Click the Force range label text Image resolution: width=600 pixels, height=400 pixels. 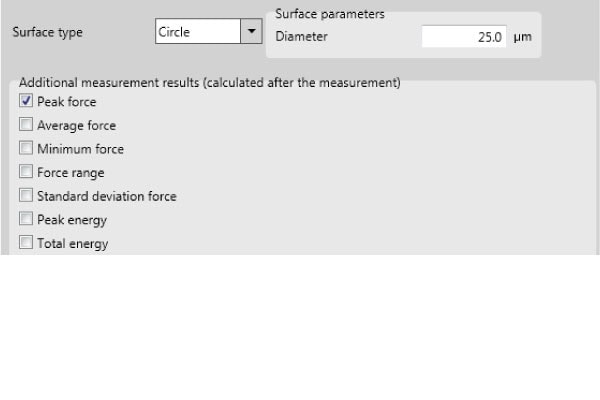(70, 173)
